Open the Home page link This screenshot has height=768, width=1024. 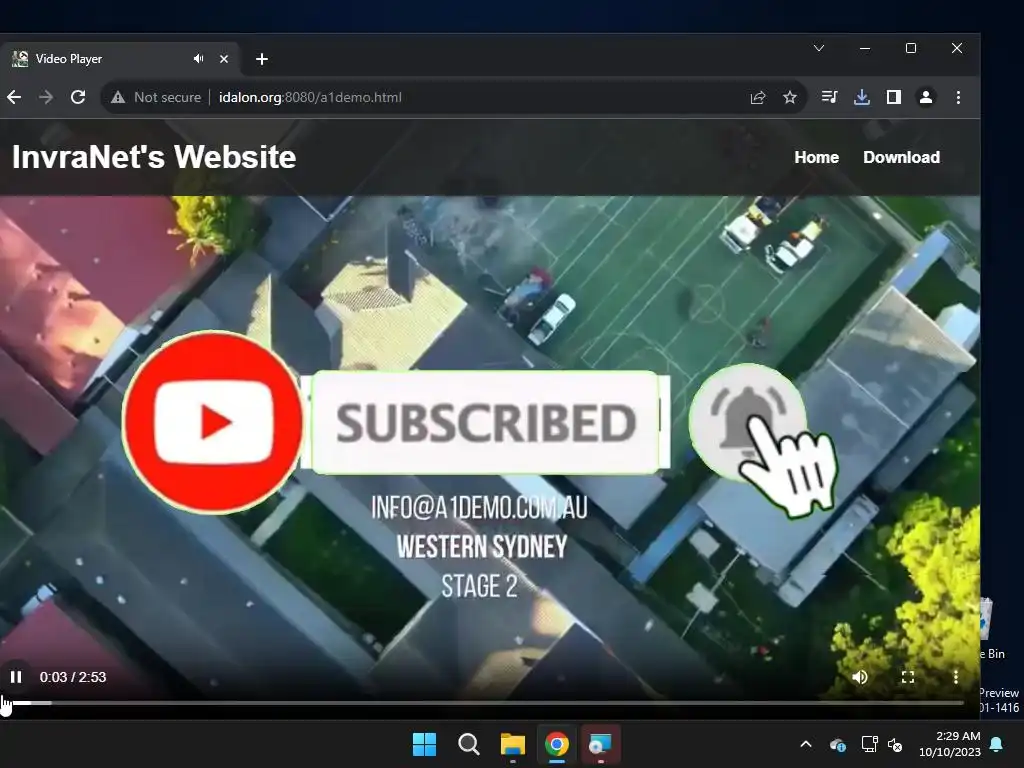coord(816,157)
